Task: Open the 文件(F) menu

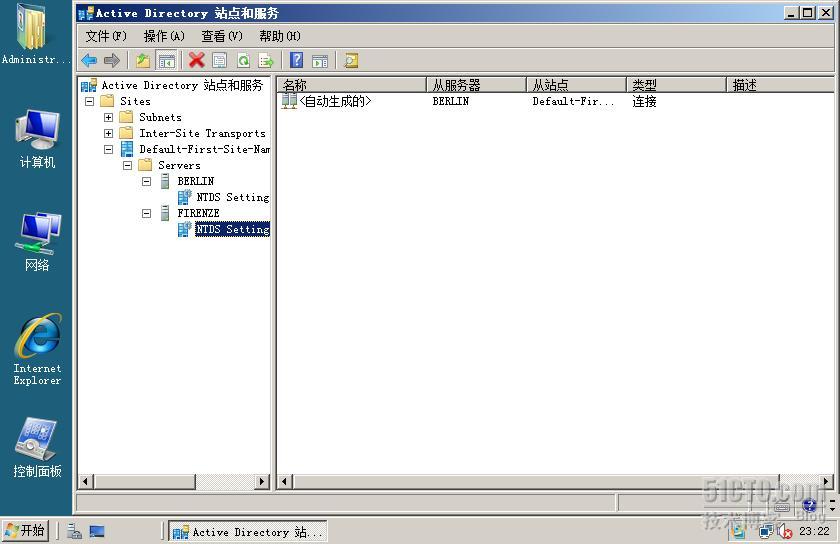Action: click(106, 36)
